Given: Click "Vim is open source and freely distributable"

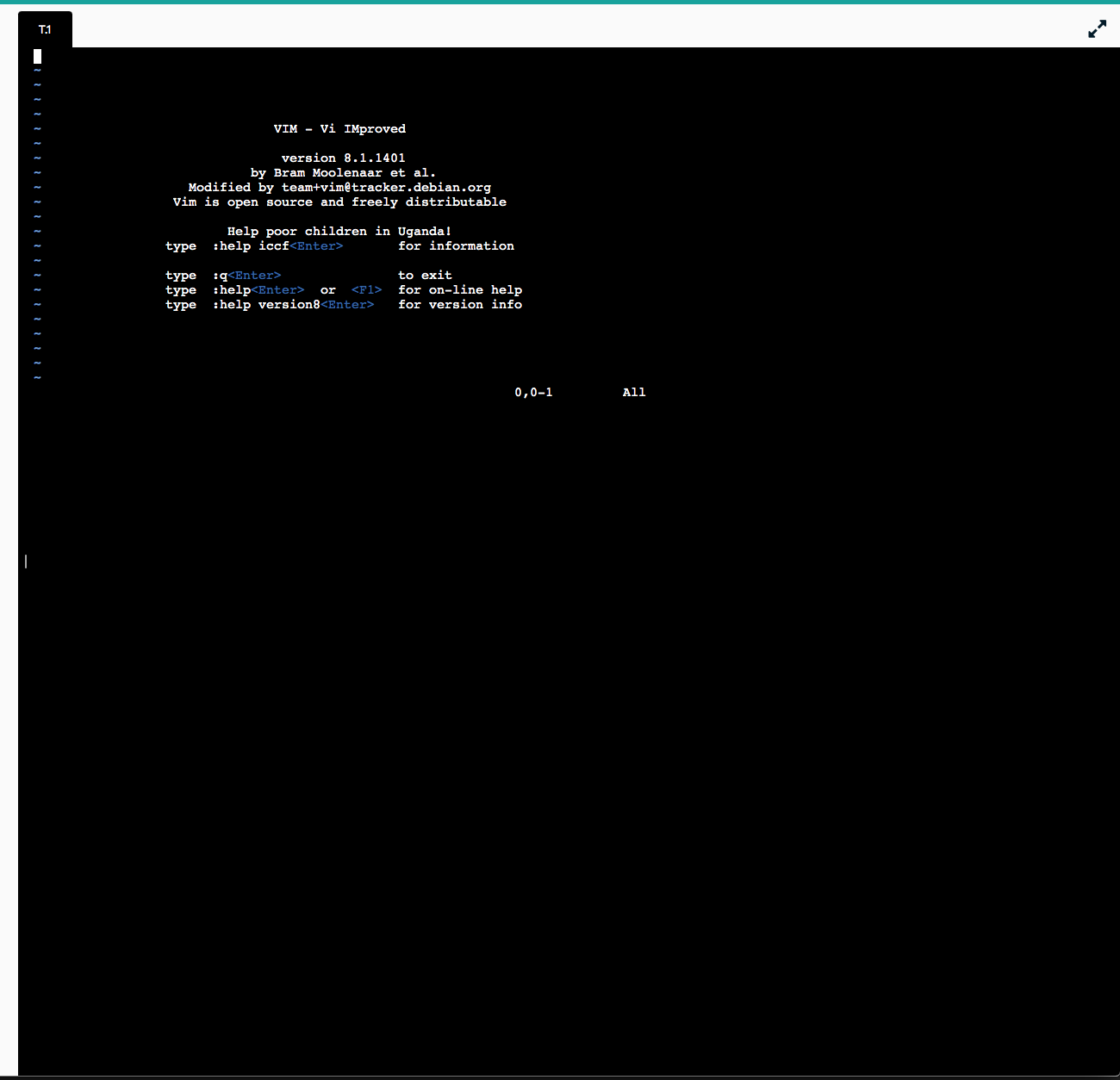Looking at the screenshot, I should click(x=339, y=202).
